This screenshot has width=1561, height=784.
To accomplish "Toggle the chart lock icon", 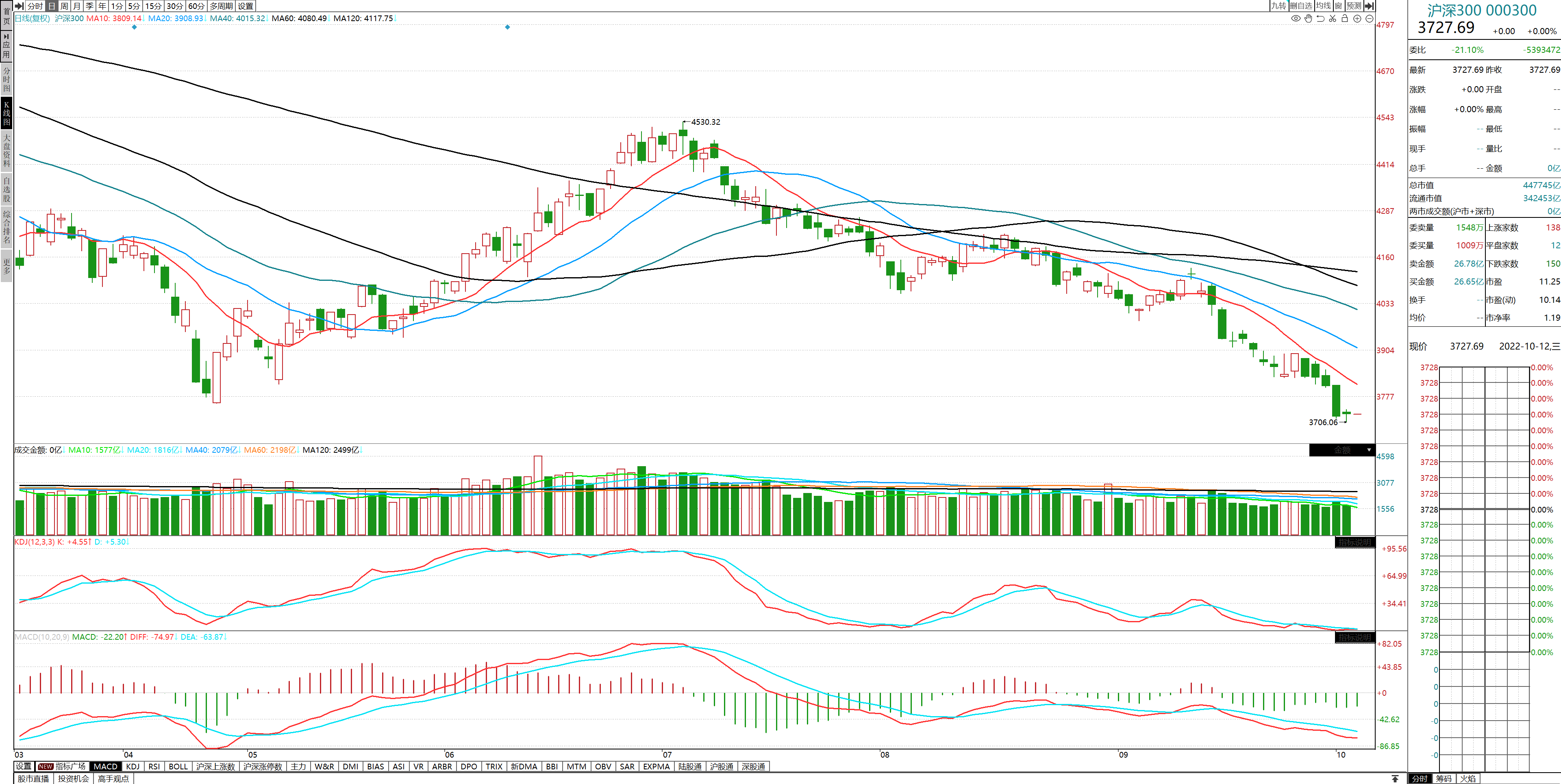I will pos(1345,18).
